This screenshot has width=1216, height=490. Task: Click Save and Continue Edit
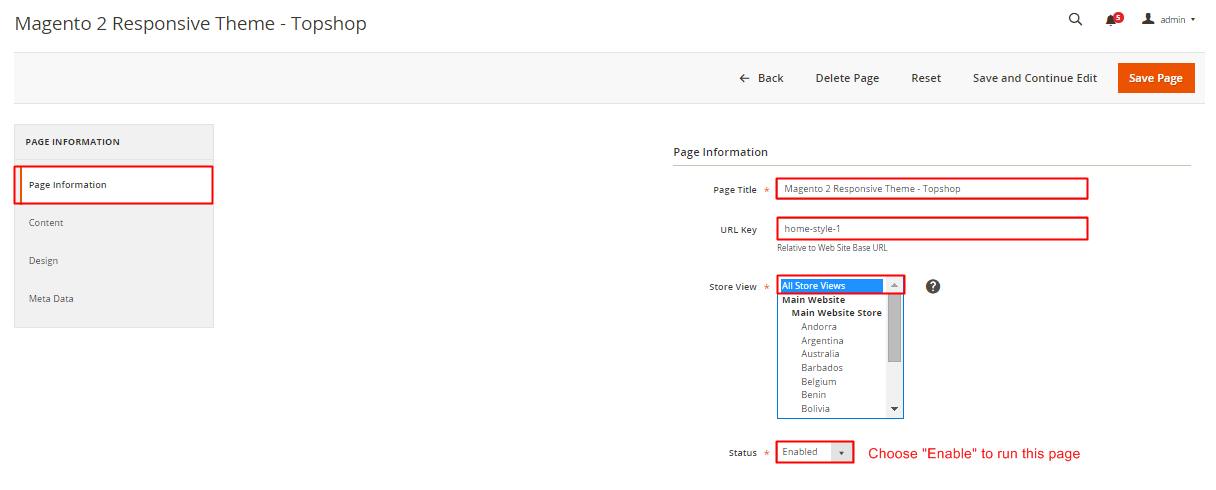(x=1035, y=78)
